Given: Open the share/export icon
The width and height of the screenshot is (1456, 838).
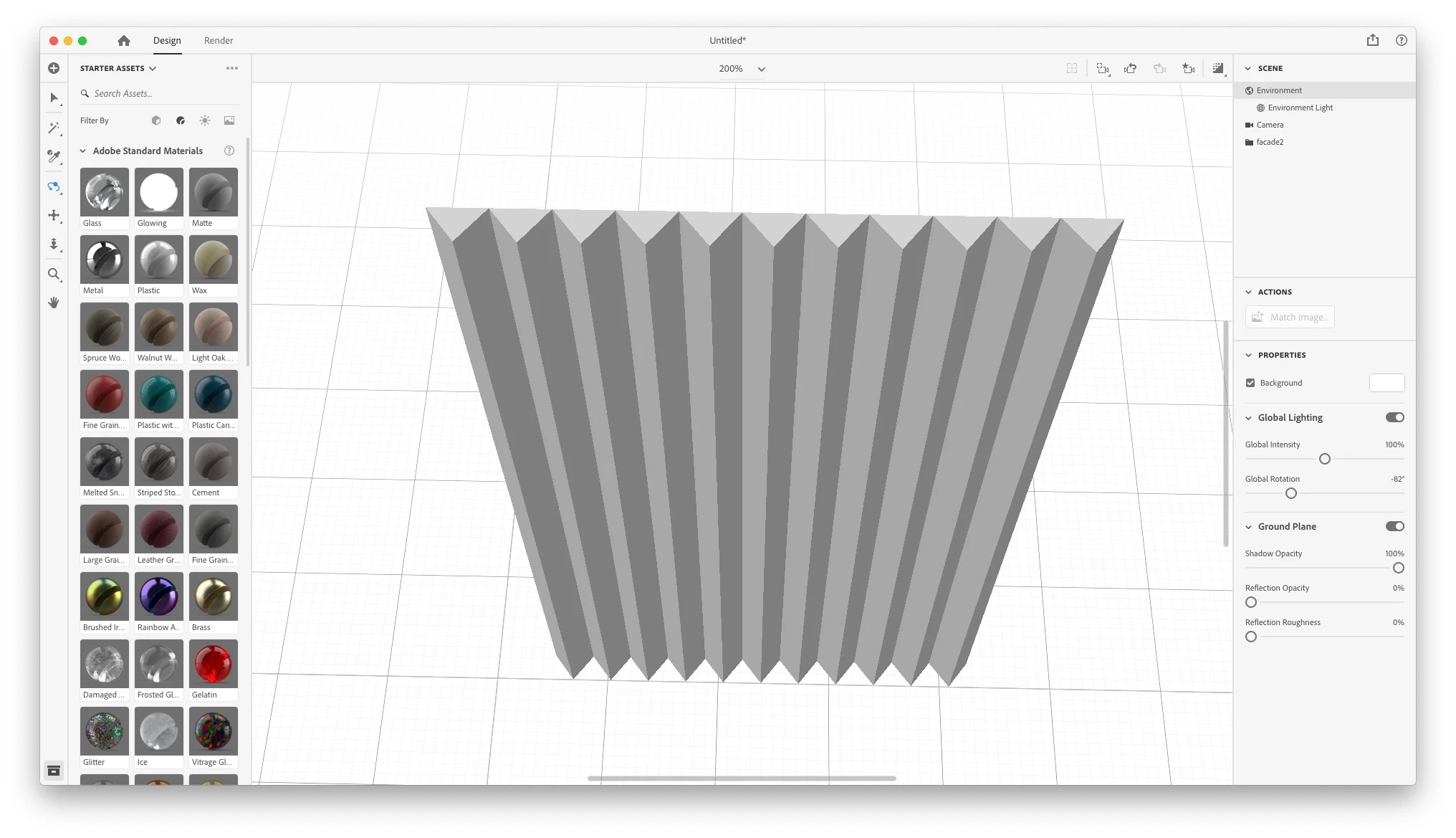Looking at the screenshot, I should [x=1372, y=40].
